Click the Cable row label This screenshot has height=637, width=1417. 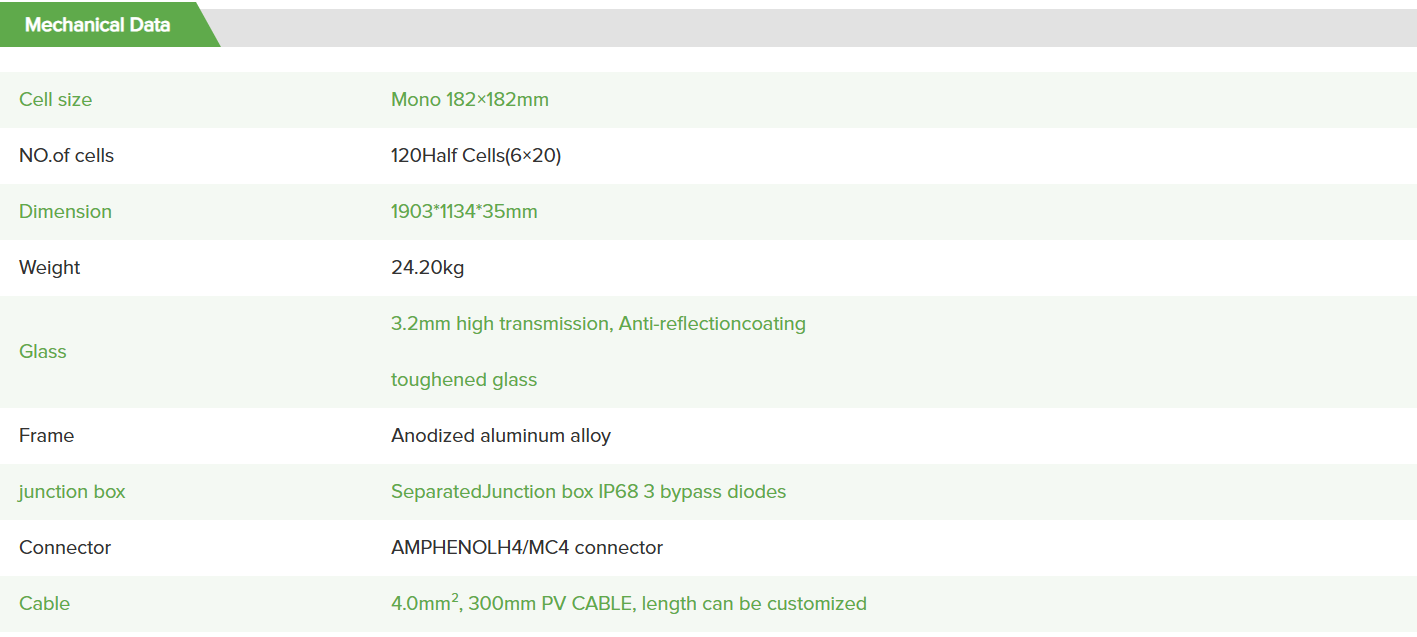pyautogui.click(x=45, y=604)
